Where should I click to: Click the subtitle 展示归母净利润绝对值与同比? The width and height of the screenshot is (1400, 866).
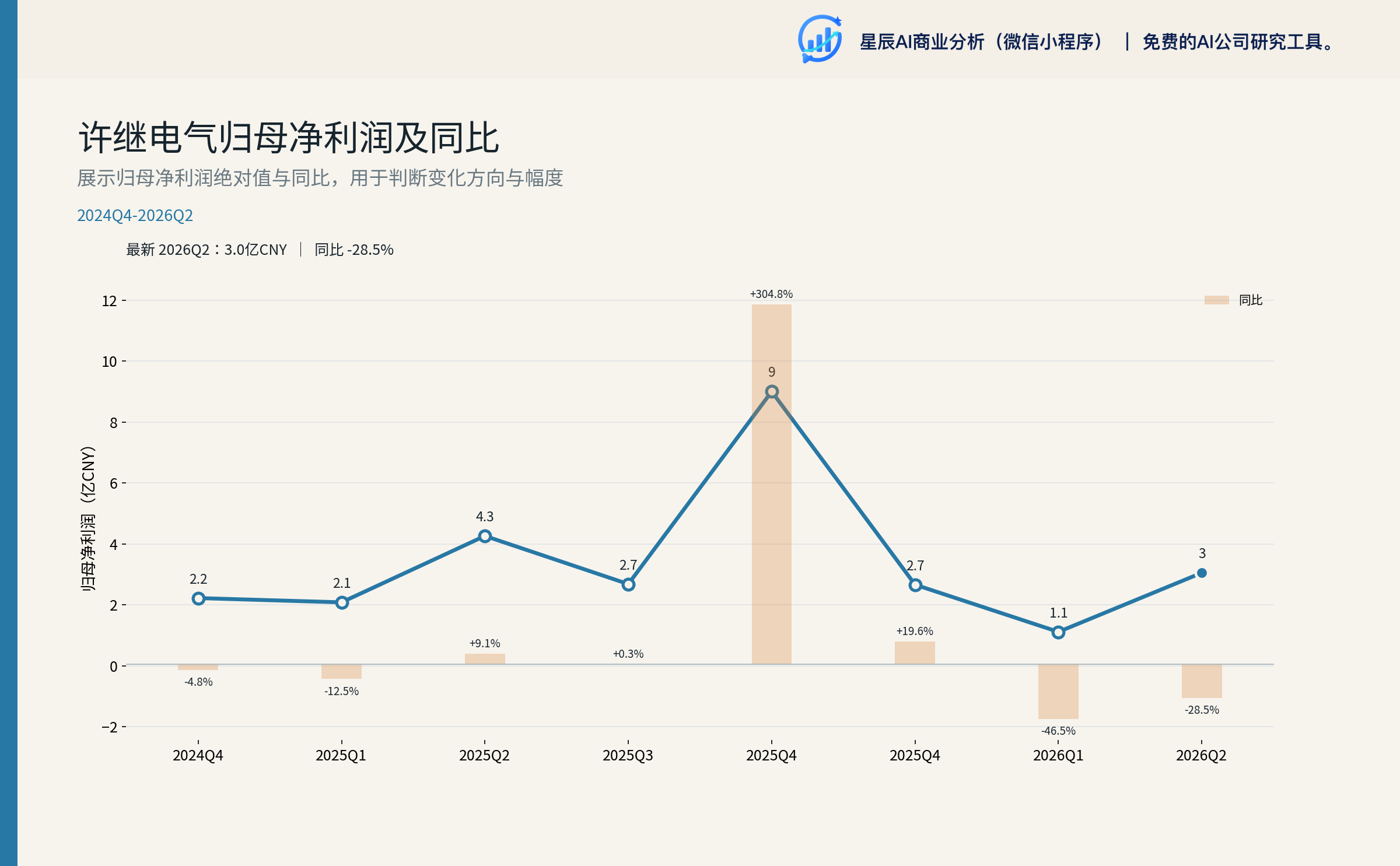click(x=204, y=178)
